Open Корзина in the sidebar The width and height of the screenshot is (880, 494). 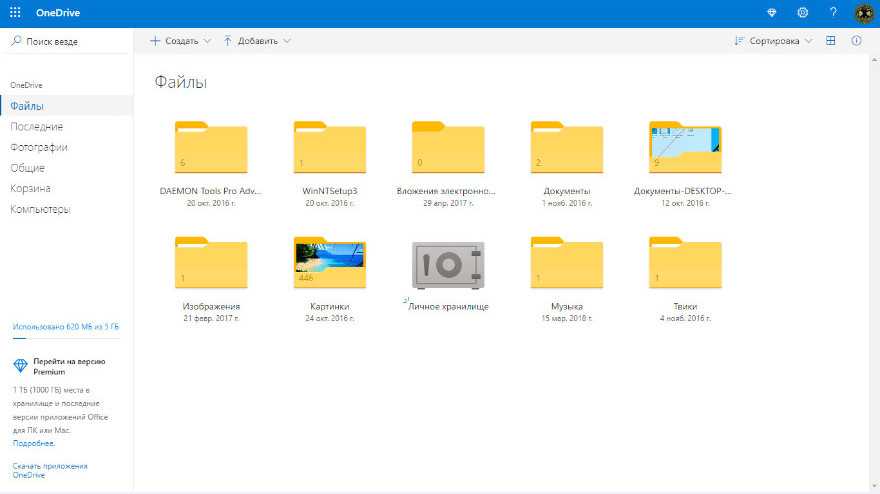31,188
